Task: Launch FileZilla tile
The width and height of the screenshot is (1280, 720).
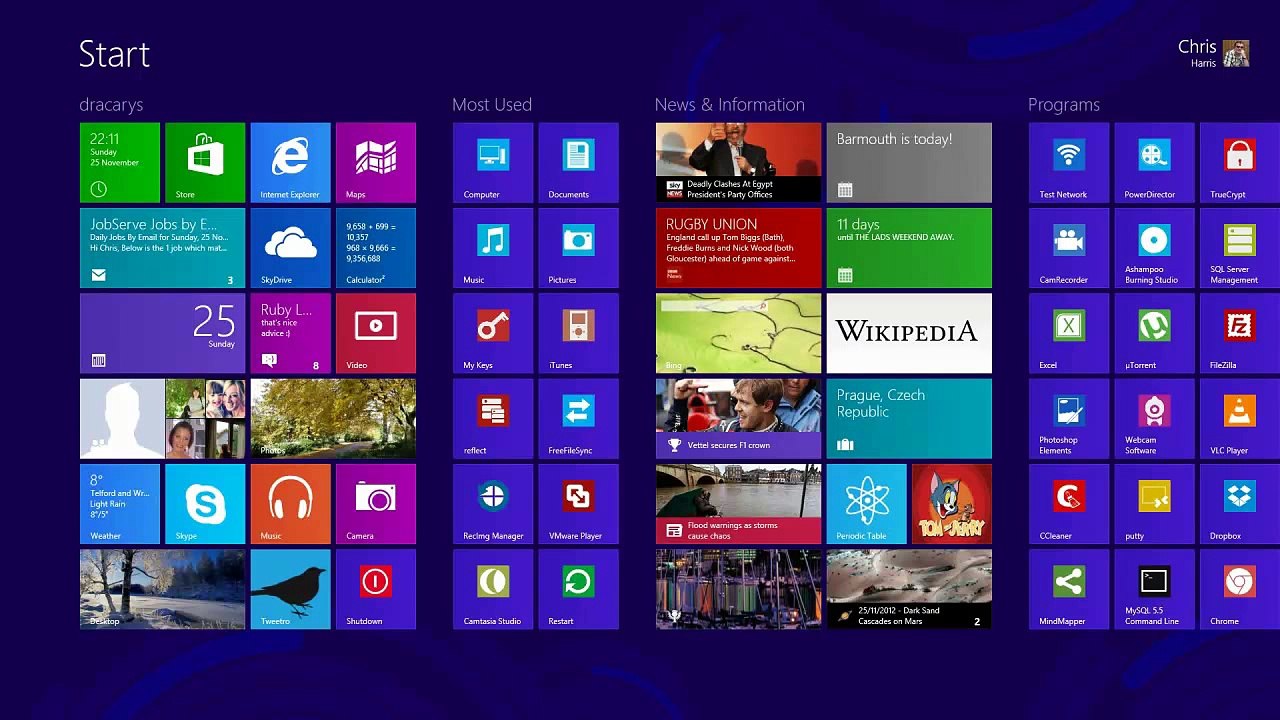Action: coord(1240,333)
